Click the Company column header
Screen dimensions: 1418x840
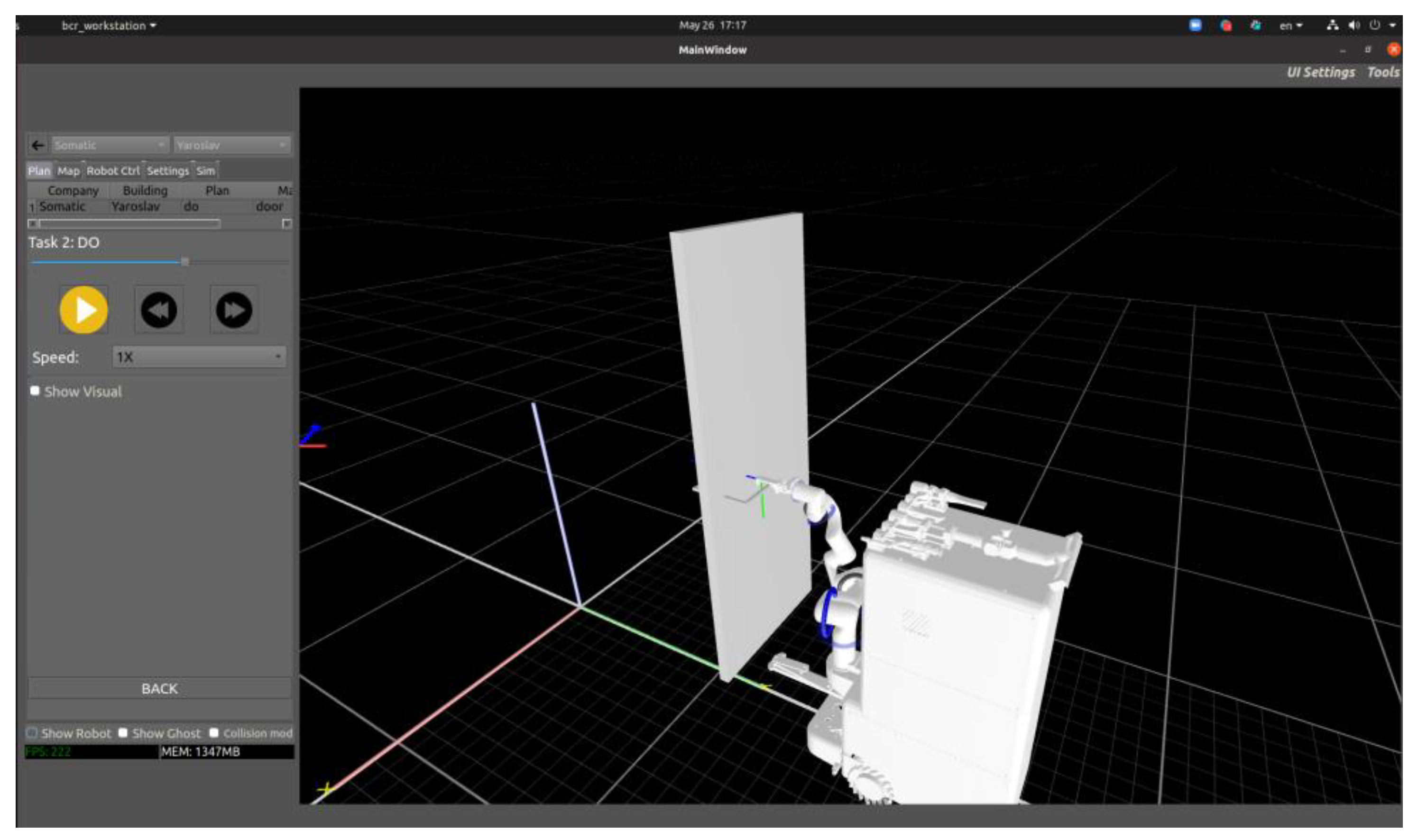click(73, 191)
